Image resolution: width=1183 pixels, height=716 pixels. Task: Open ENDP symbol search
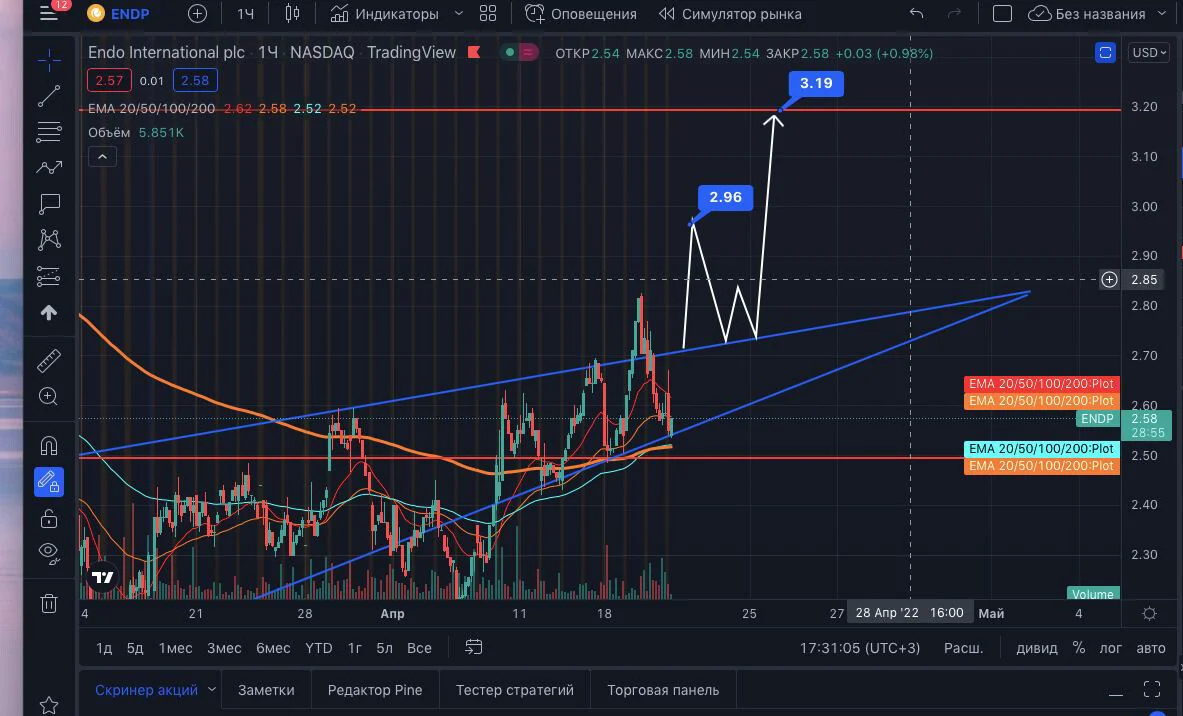coord(118,14)
